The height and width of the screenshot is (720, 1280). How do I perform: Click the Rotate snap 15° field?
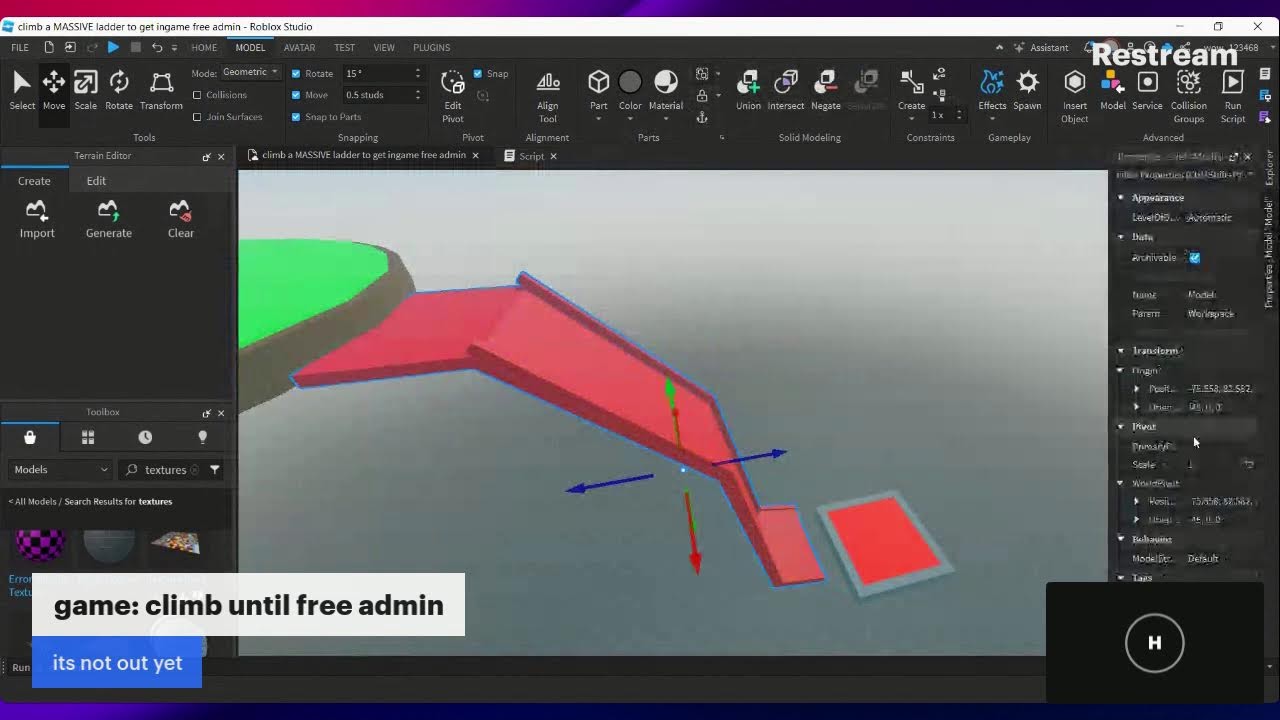pyautogui.click(x=384, y=73)
